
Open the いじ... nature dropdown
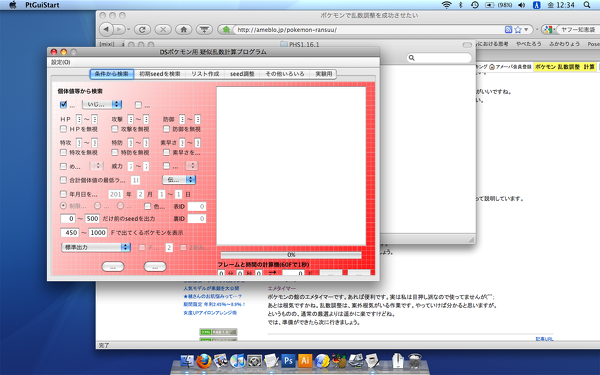point(102,104)
